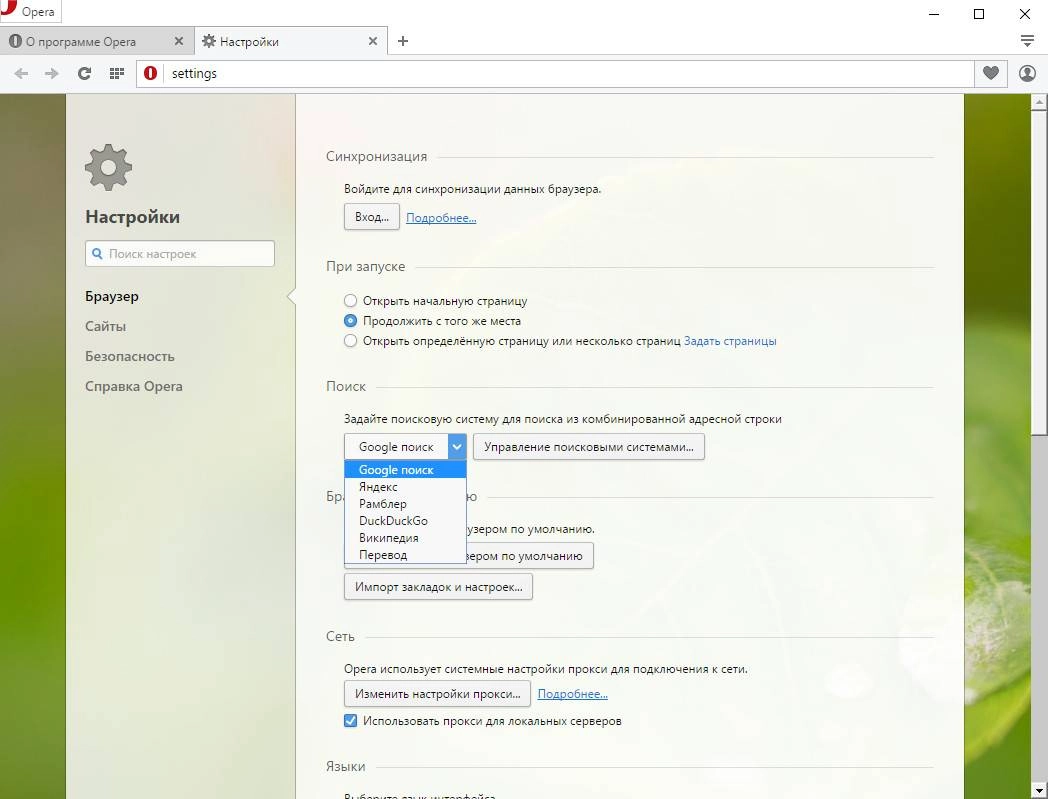Click 'Импорт закладок и настроек...' button
This screenshot has width=1048, height=799.
click(438, 587)
